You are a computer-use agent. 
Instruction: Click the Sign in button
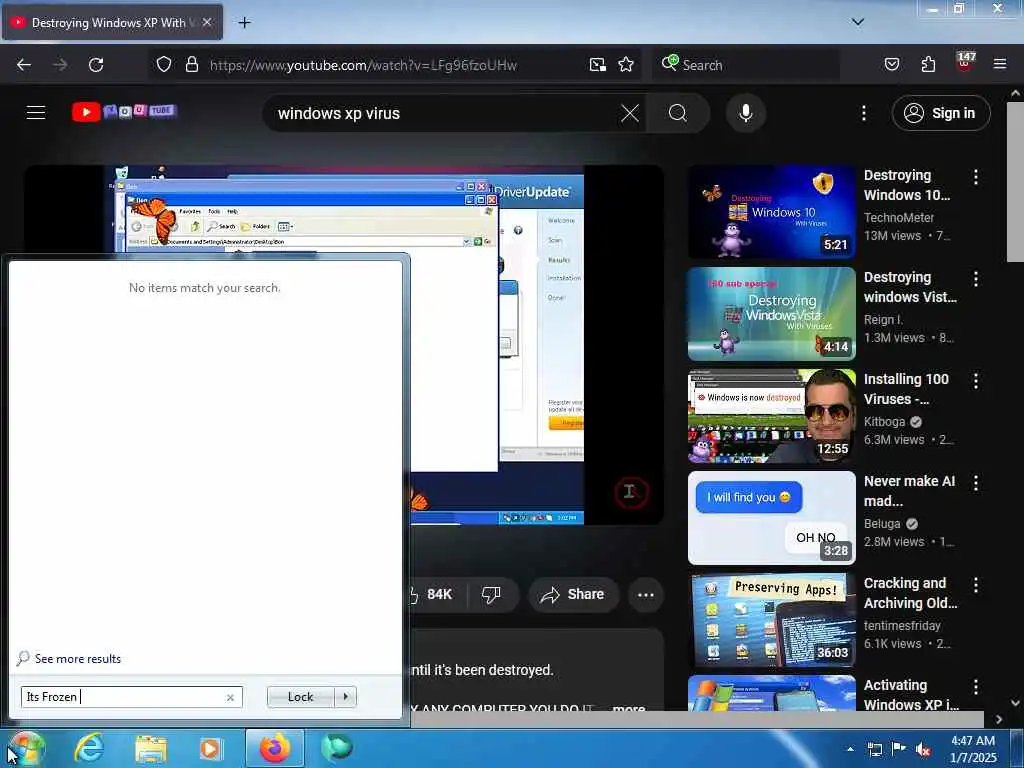[941, 113]
